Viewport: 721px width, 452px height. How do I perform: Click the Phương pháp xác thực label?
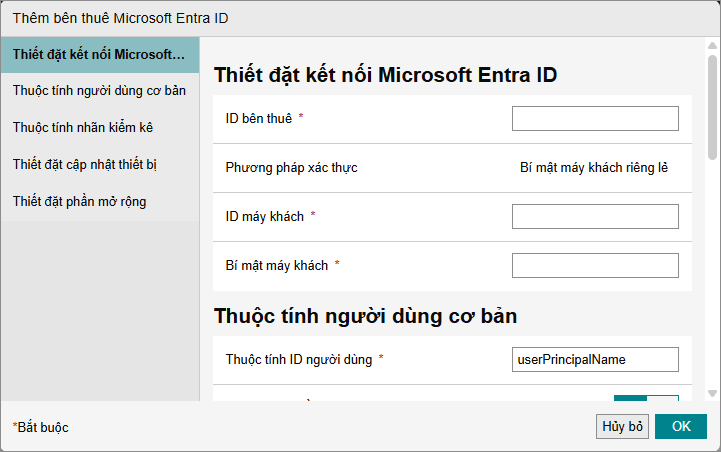click(292, 168)
